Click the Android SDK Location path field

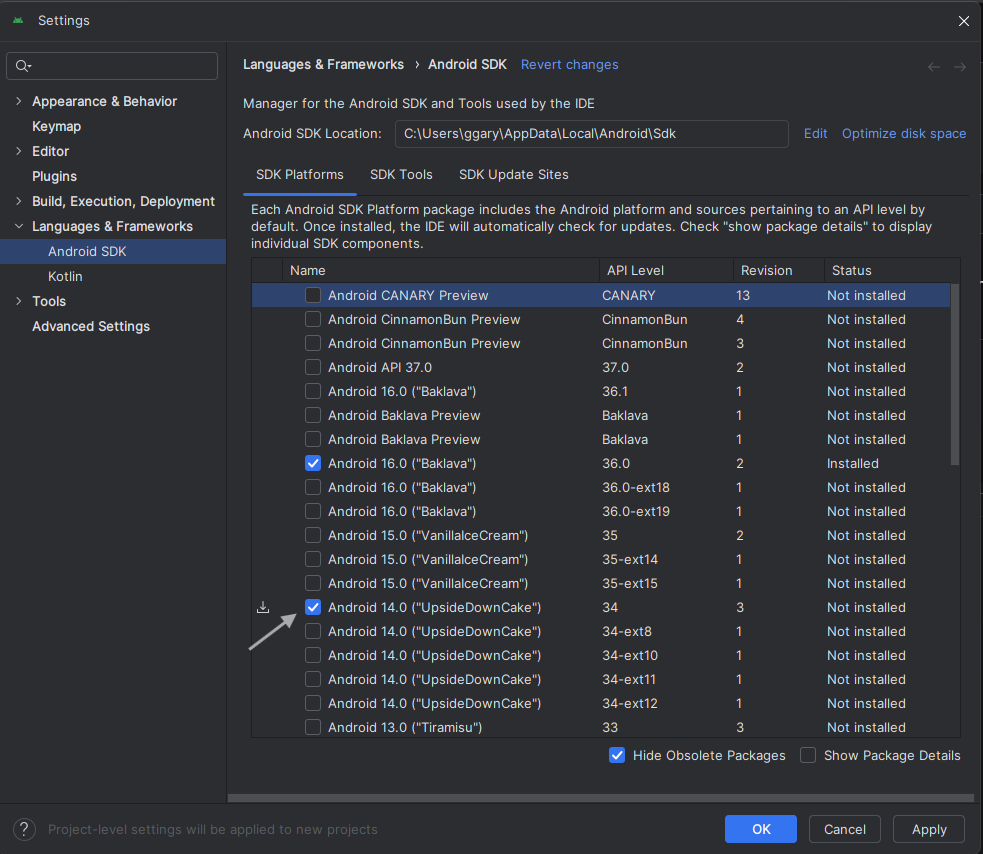coord(591,134)
